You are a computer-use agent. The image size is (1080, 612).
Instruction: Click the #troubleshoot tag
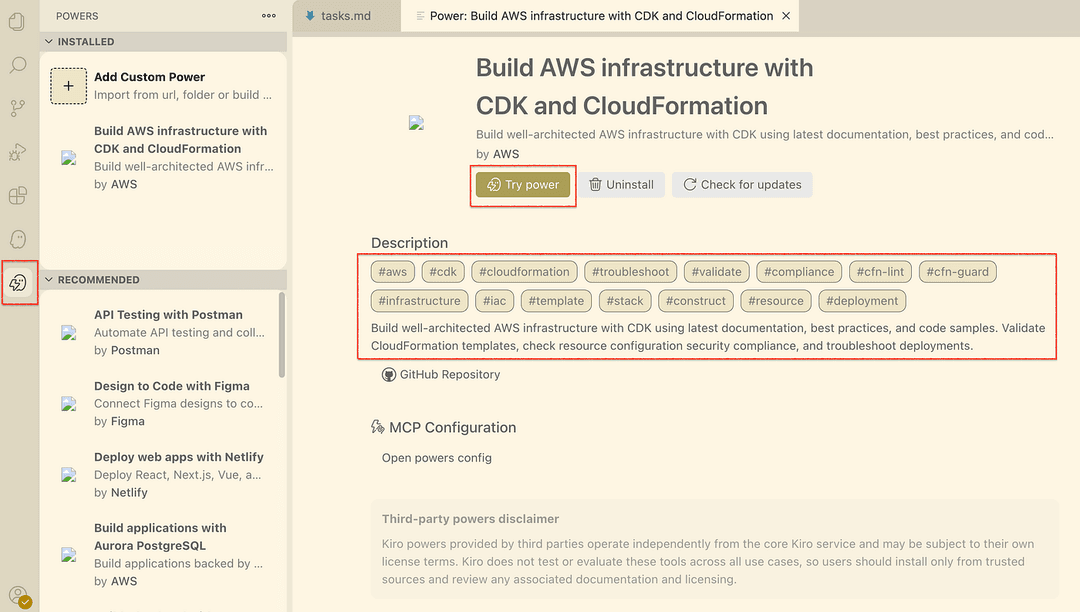point(630,272)
